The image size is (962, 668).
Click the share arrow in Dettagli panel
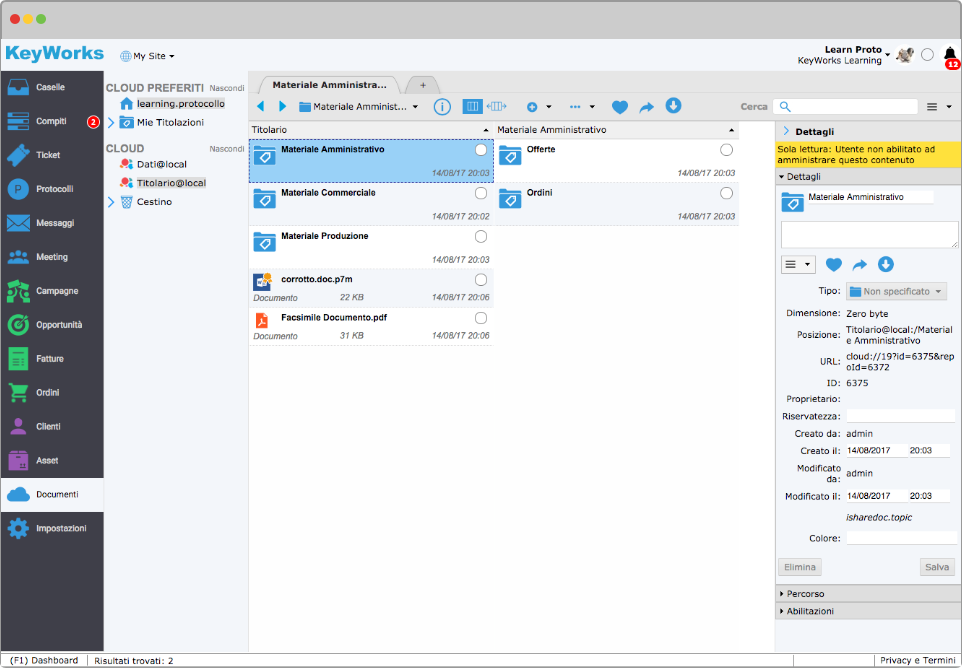(x=860, y=265)
